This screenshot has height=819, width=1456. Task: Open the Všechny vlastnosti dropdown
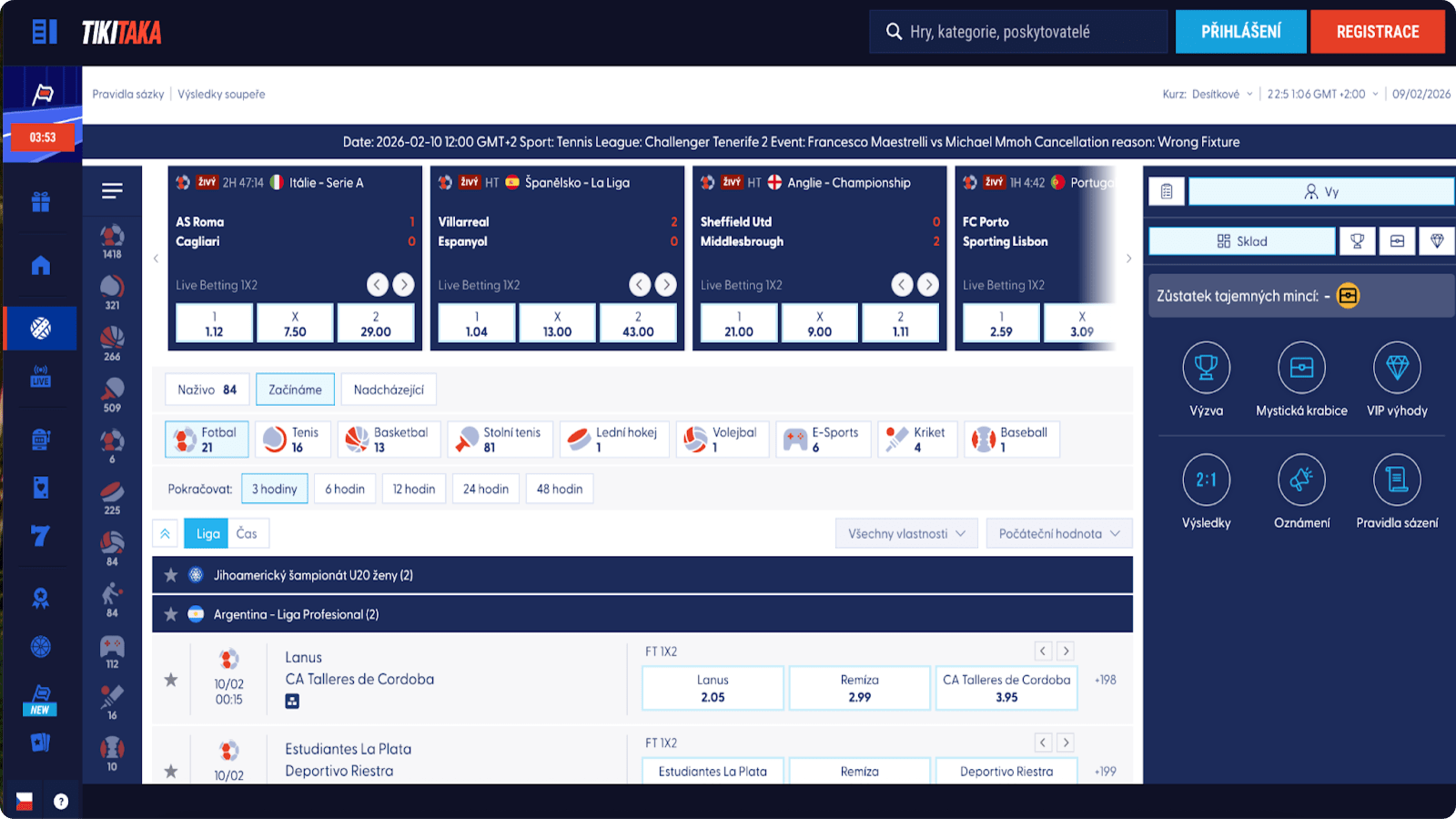pos(906,533)
